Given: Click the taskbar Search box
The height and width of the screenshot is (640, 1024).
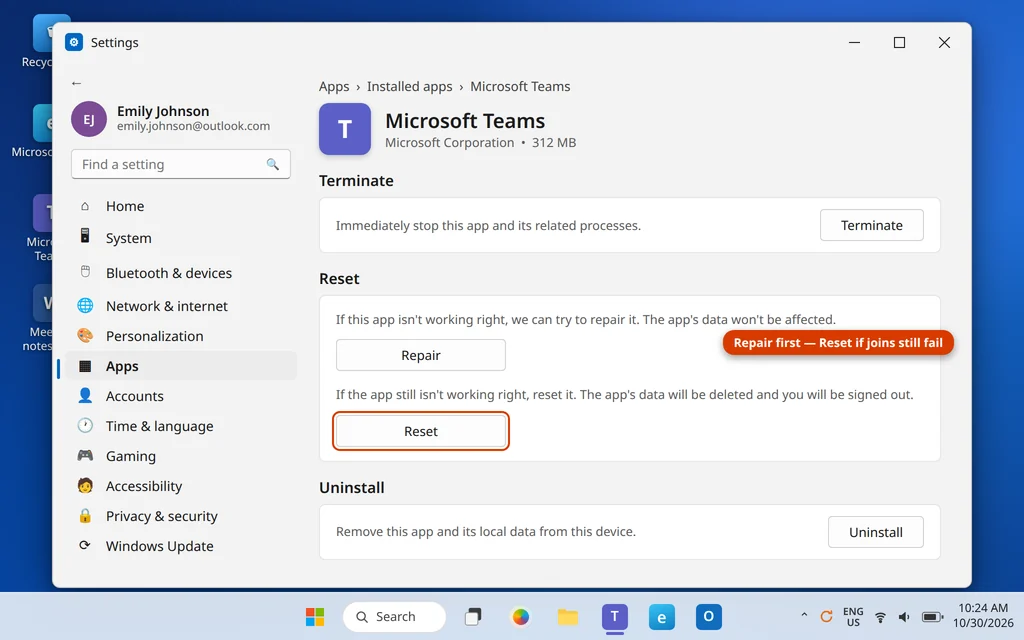Looking at the screenshot, I should [x=394, y=616].
